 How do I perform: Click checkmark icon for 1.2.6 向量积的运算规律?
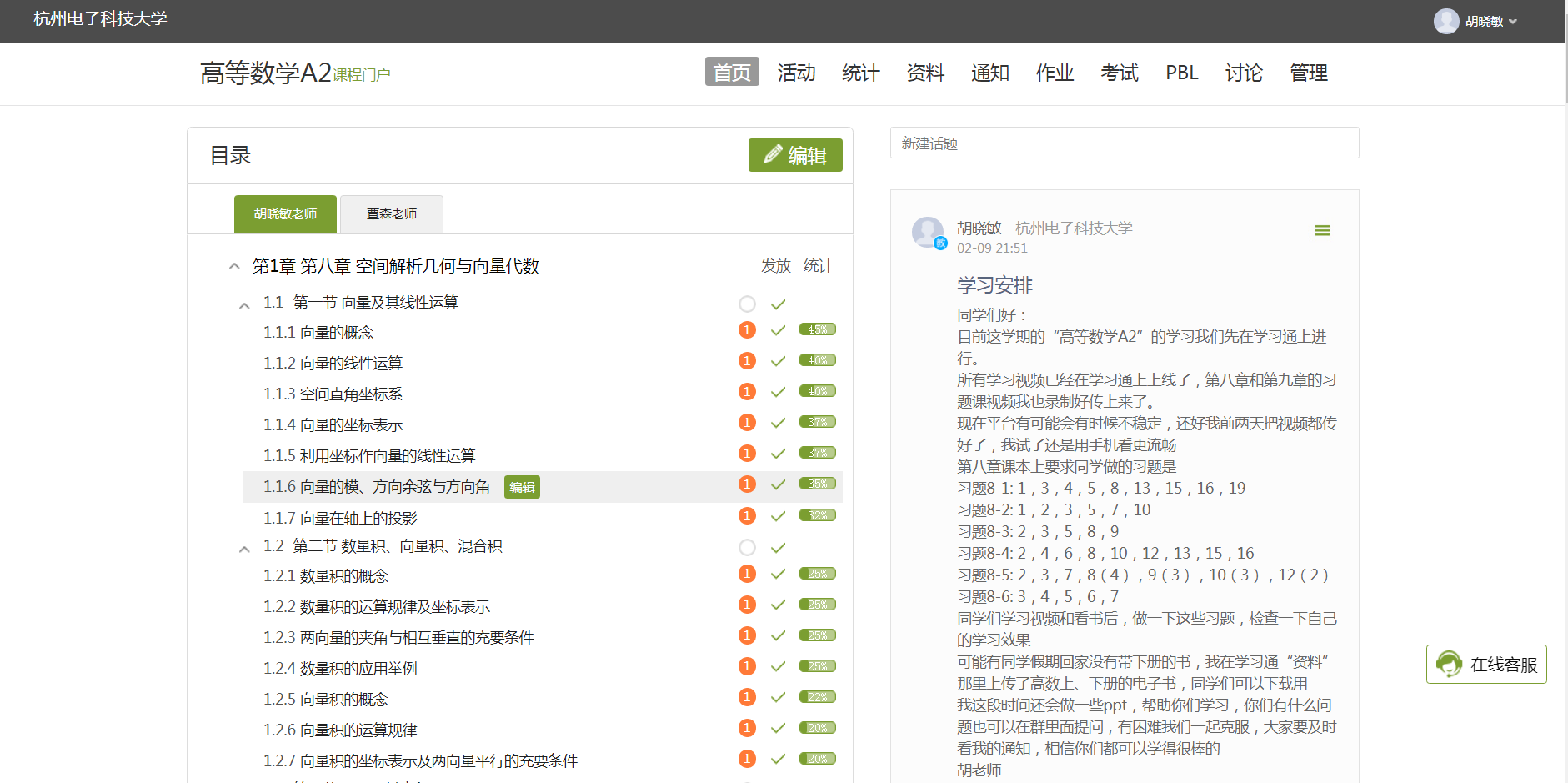(x=778, y=728)
